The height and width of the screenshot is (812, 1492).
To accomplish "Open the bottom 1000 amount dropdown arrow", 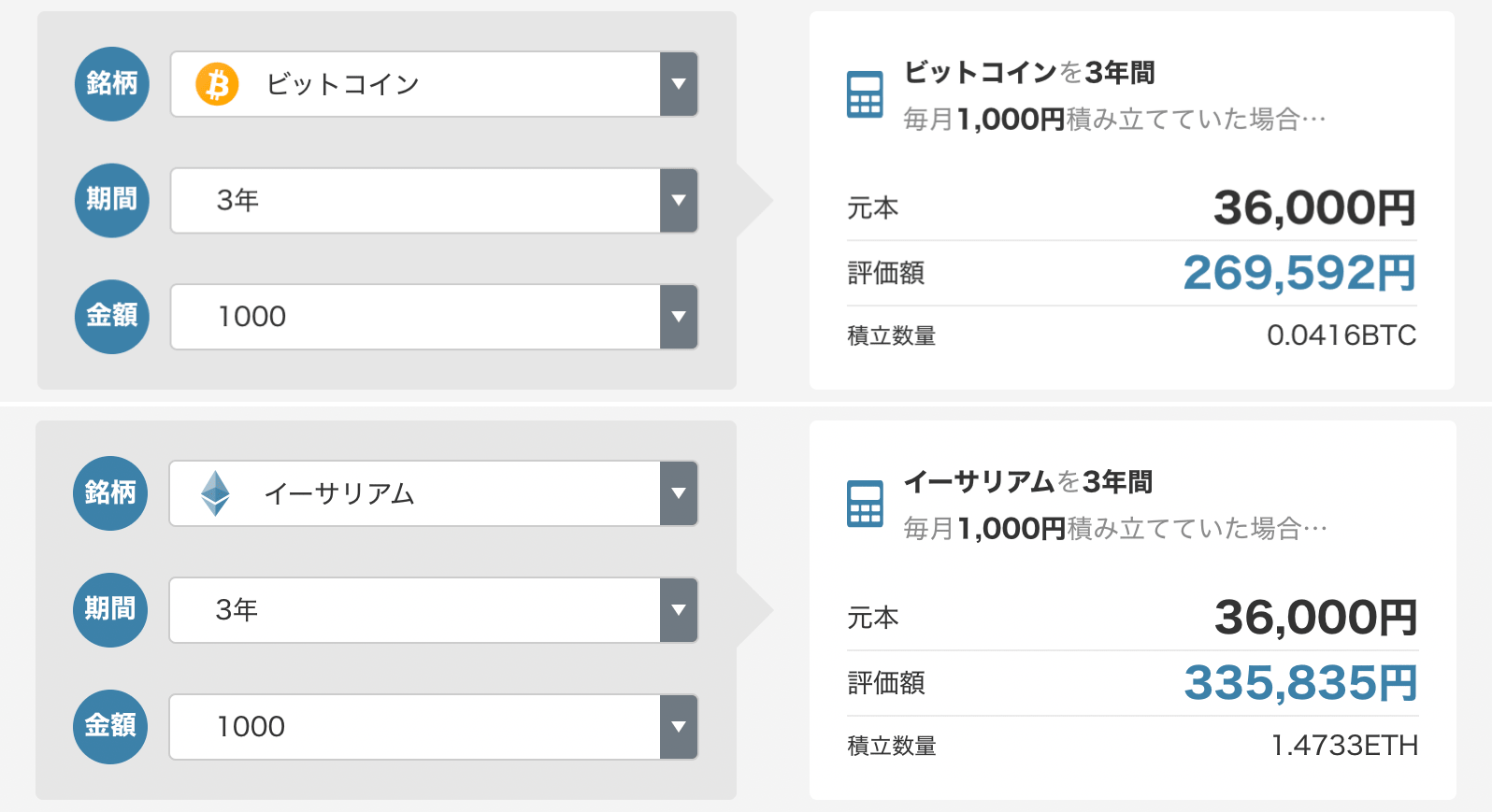I will tap(679, 727).
